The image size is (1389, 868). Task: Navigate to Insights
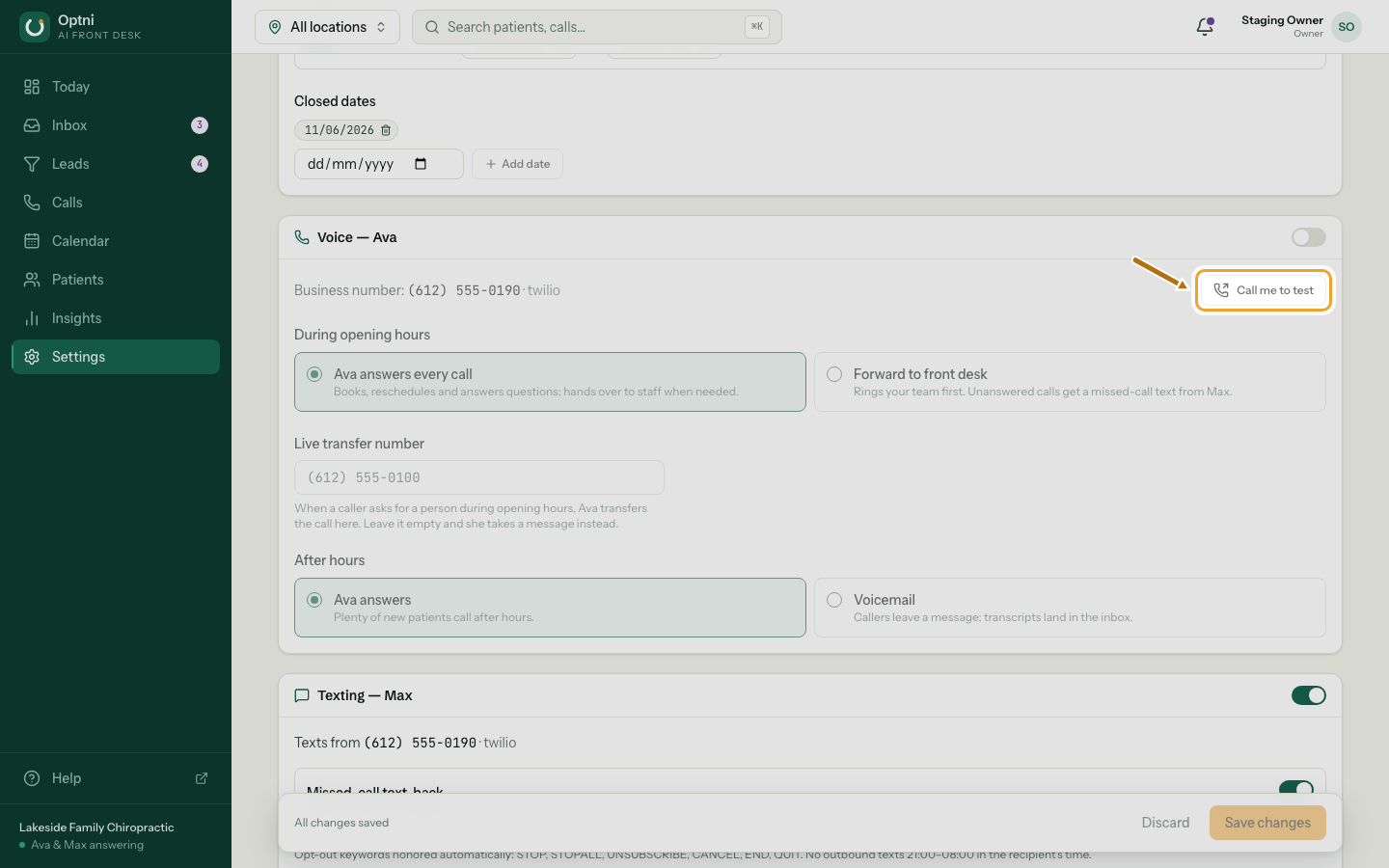(x=116, y=318)
